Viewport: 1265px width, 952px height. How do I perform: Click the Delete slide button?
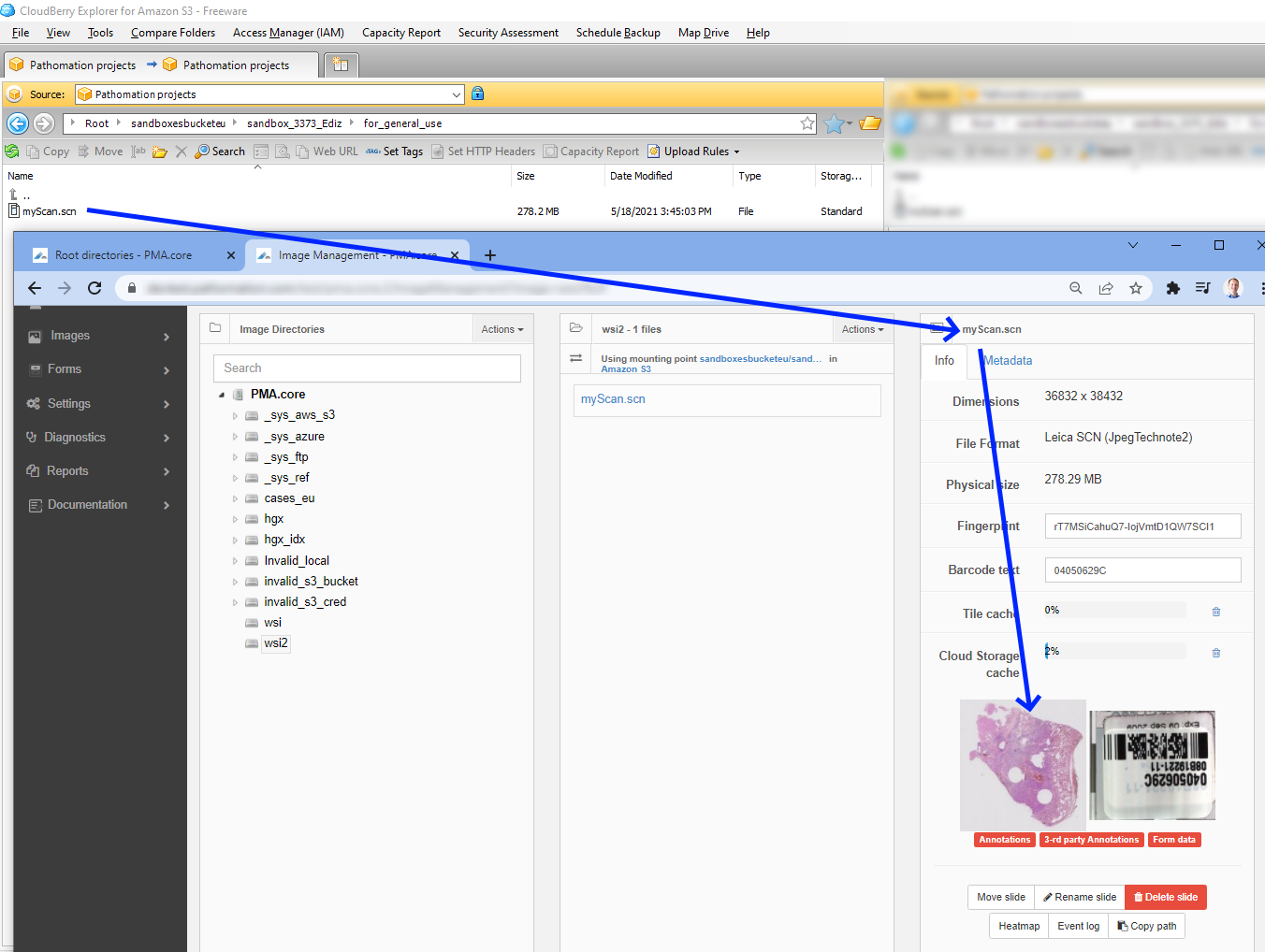[1165, 897]
